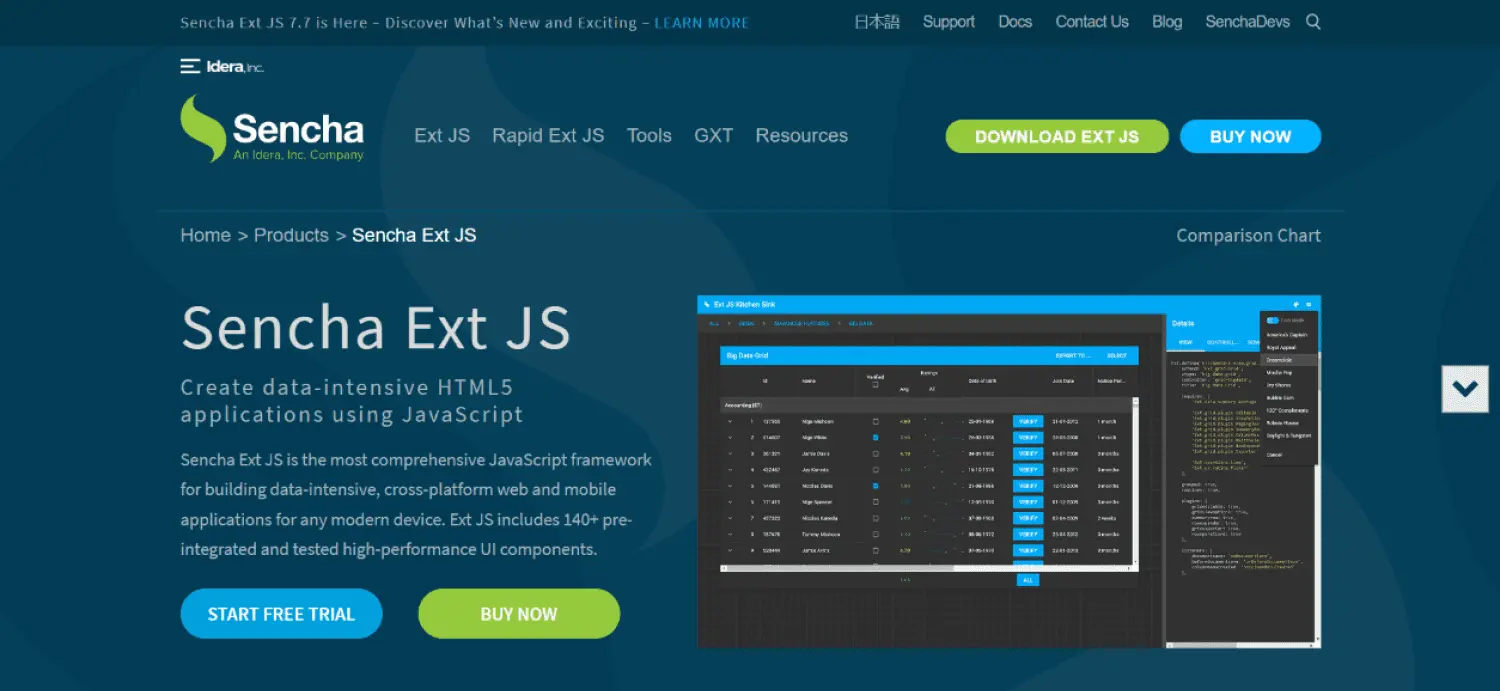1500x691 pixels.
Task: Click the search icon in the top navigation bar
Action: [1312, 21]
